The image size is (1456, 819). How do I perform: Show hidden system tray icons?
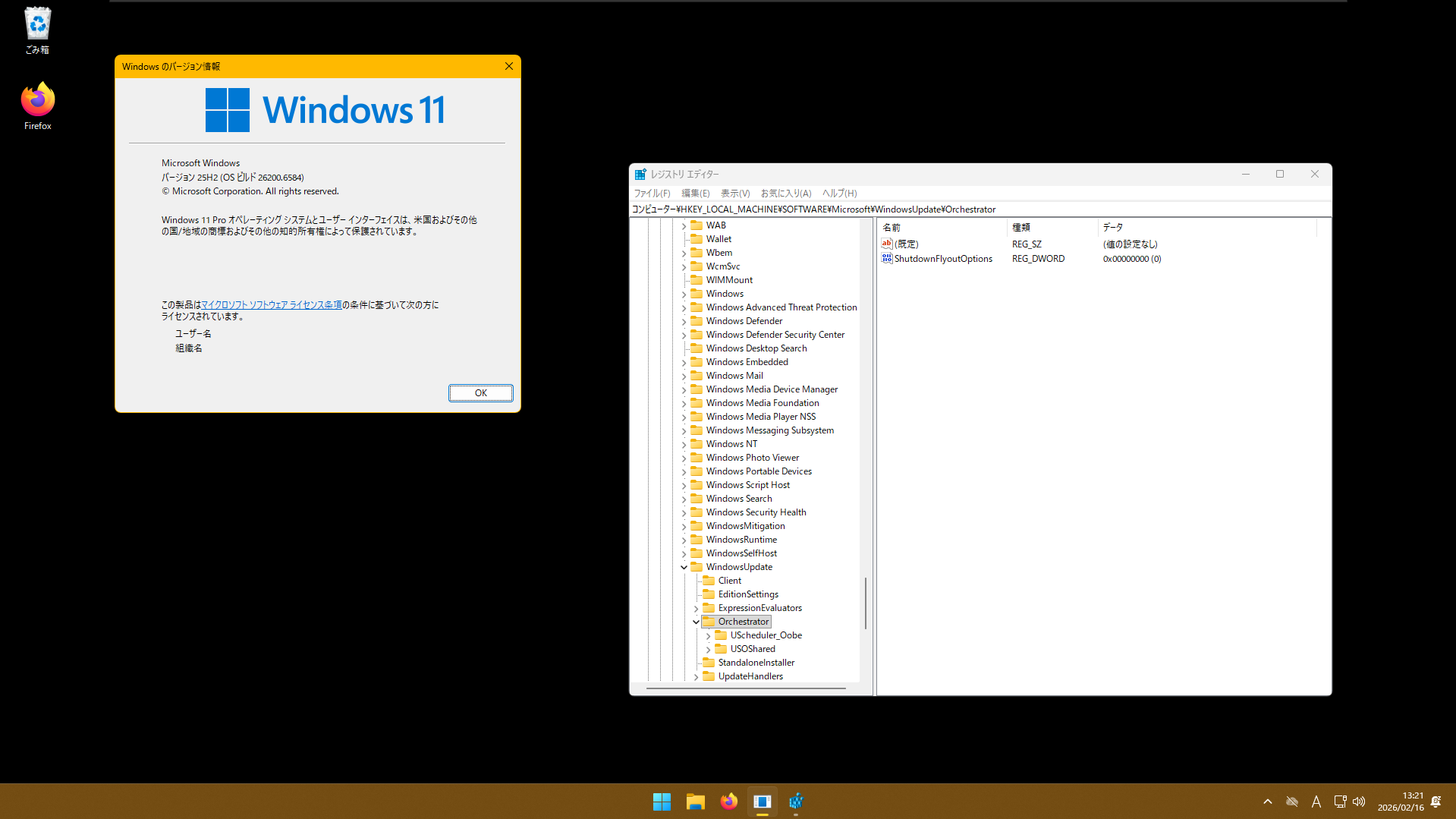click(x=1267, y=802)
